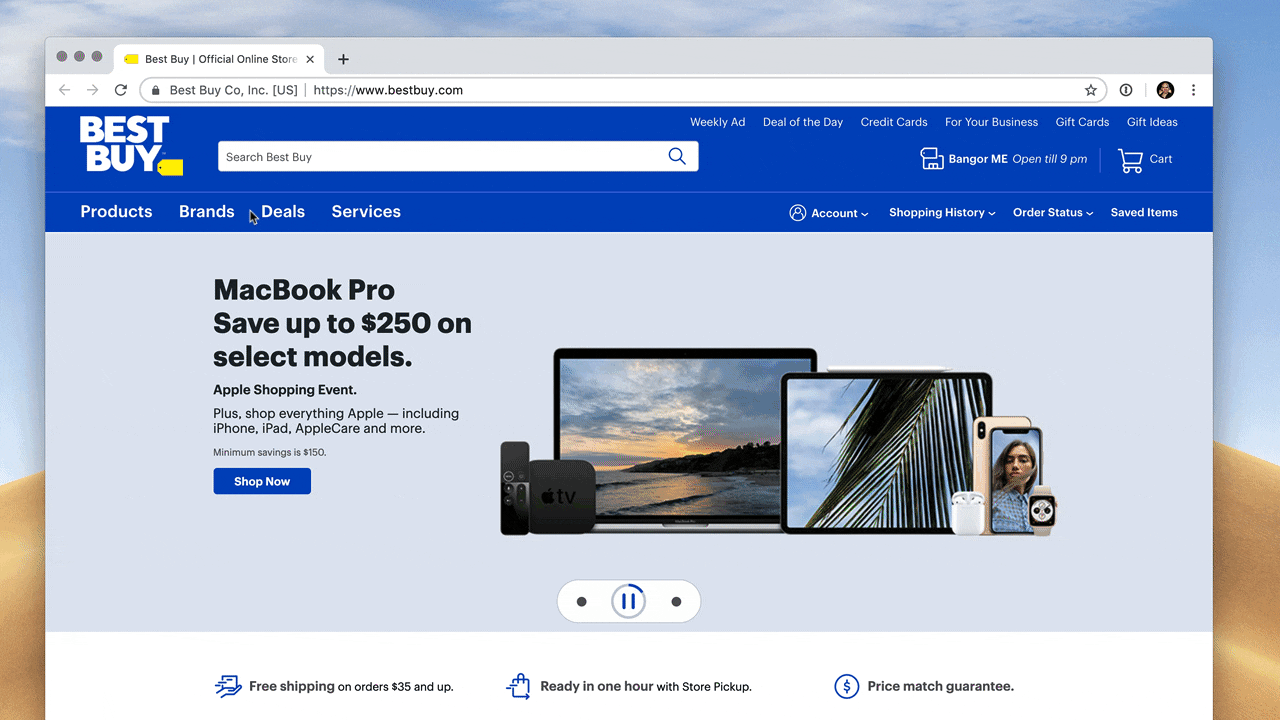
Task: Open the Products menu
Action: 116,212
